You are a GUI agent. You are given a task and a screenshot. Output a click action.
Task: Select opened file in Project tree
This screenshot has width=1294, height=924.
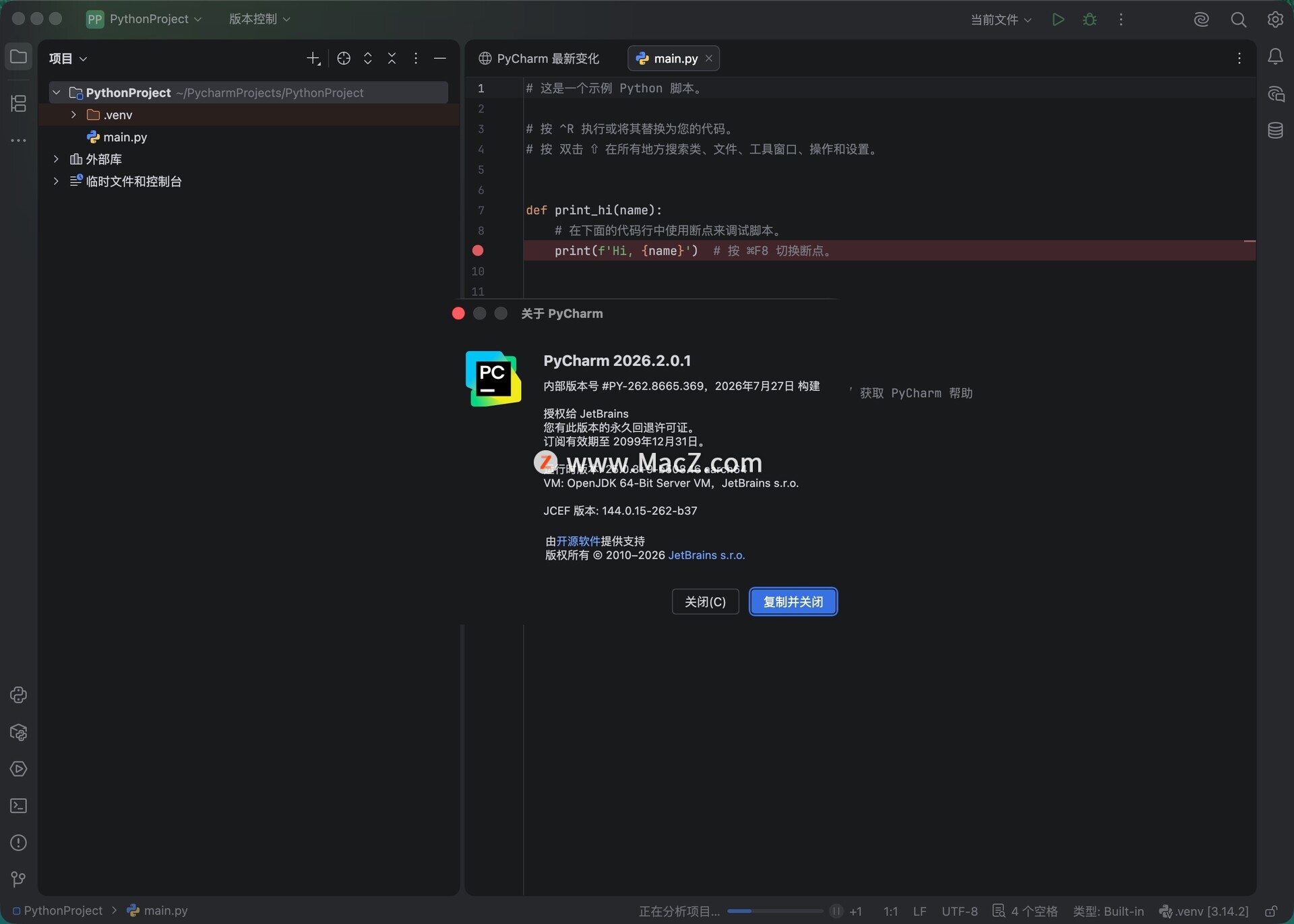pos(344,59)
